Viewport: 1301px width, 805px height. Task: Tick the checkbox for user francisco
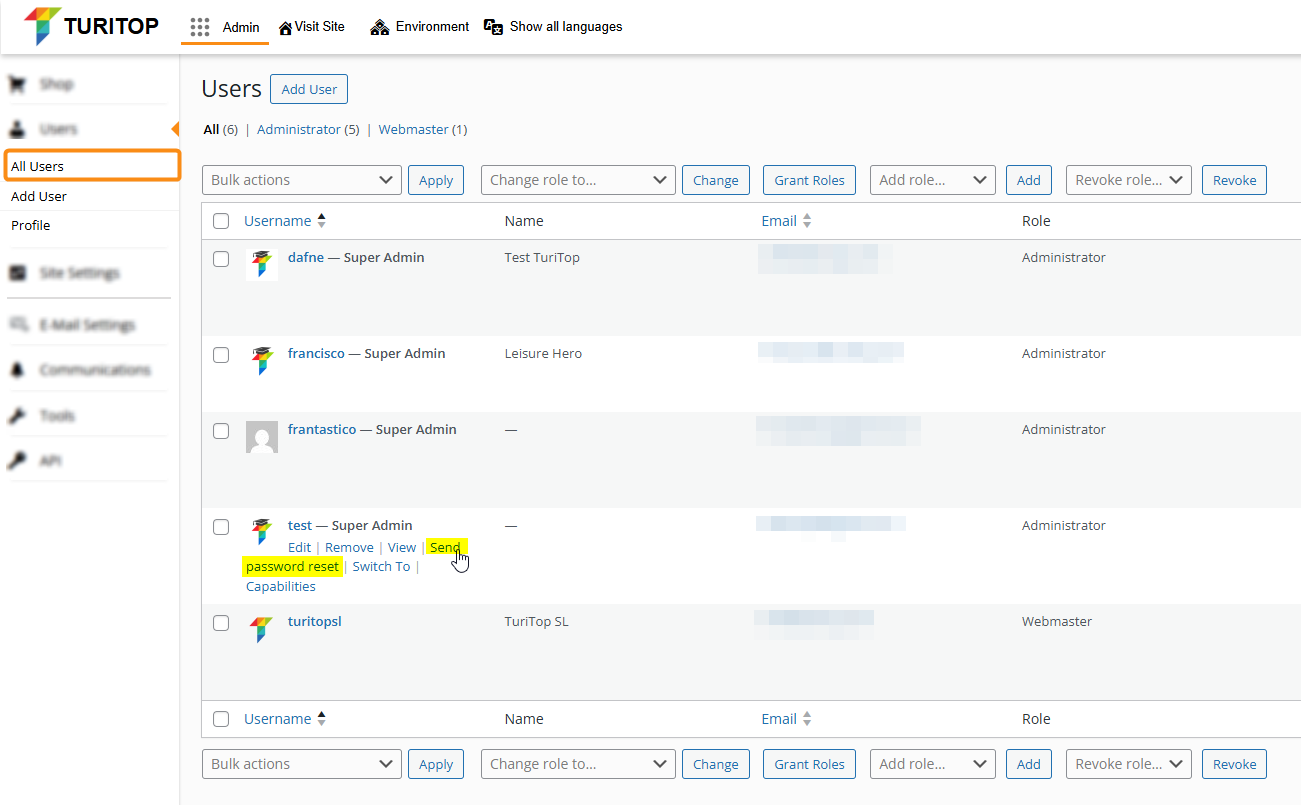(221, 354)
